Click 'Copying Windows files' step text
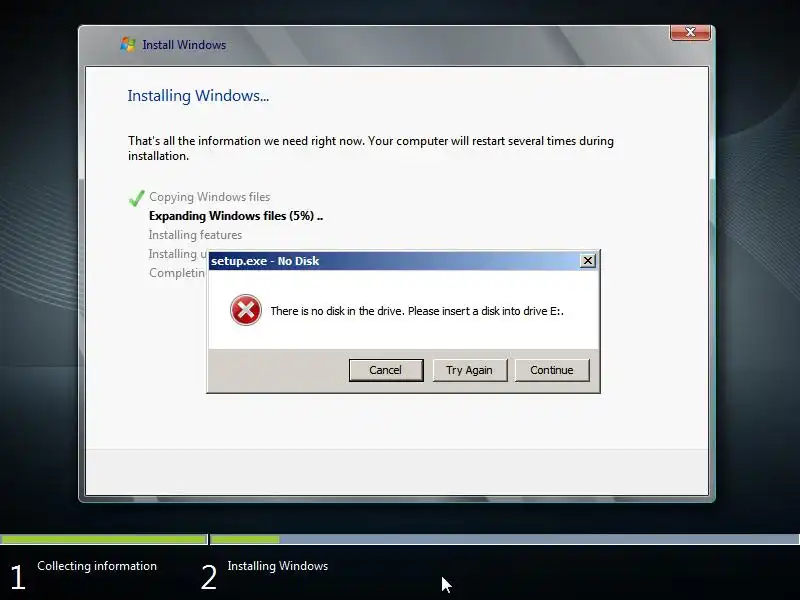The image size is (800, 600). pos(209,197)
